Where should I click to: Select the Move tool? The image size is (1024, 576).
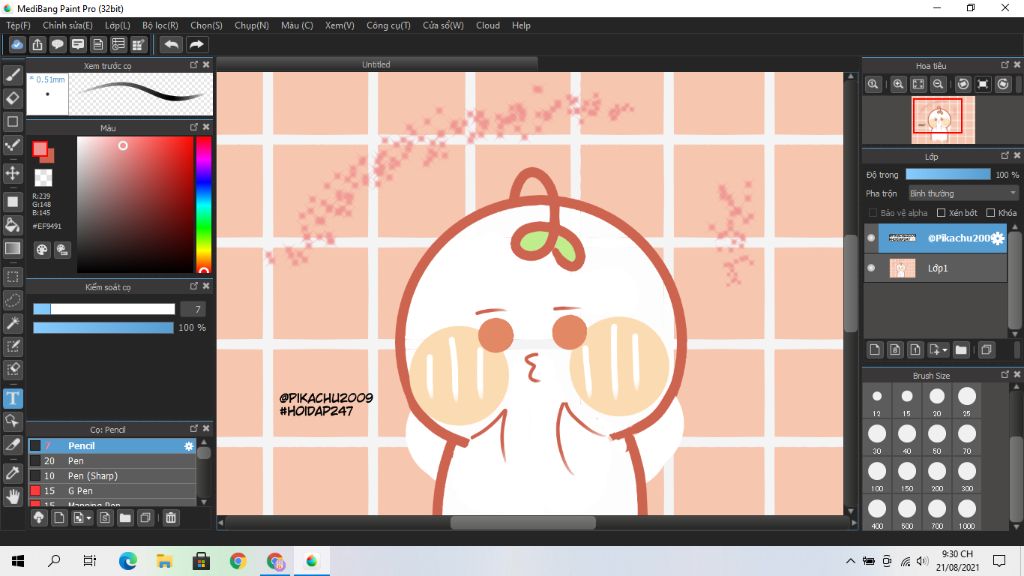12,174
